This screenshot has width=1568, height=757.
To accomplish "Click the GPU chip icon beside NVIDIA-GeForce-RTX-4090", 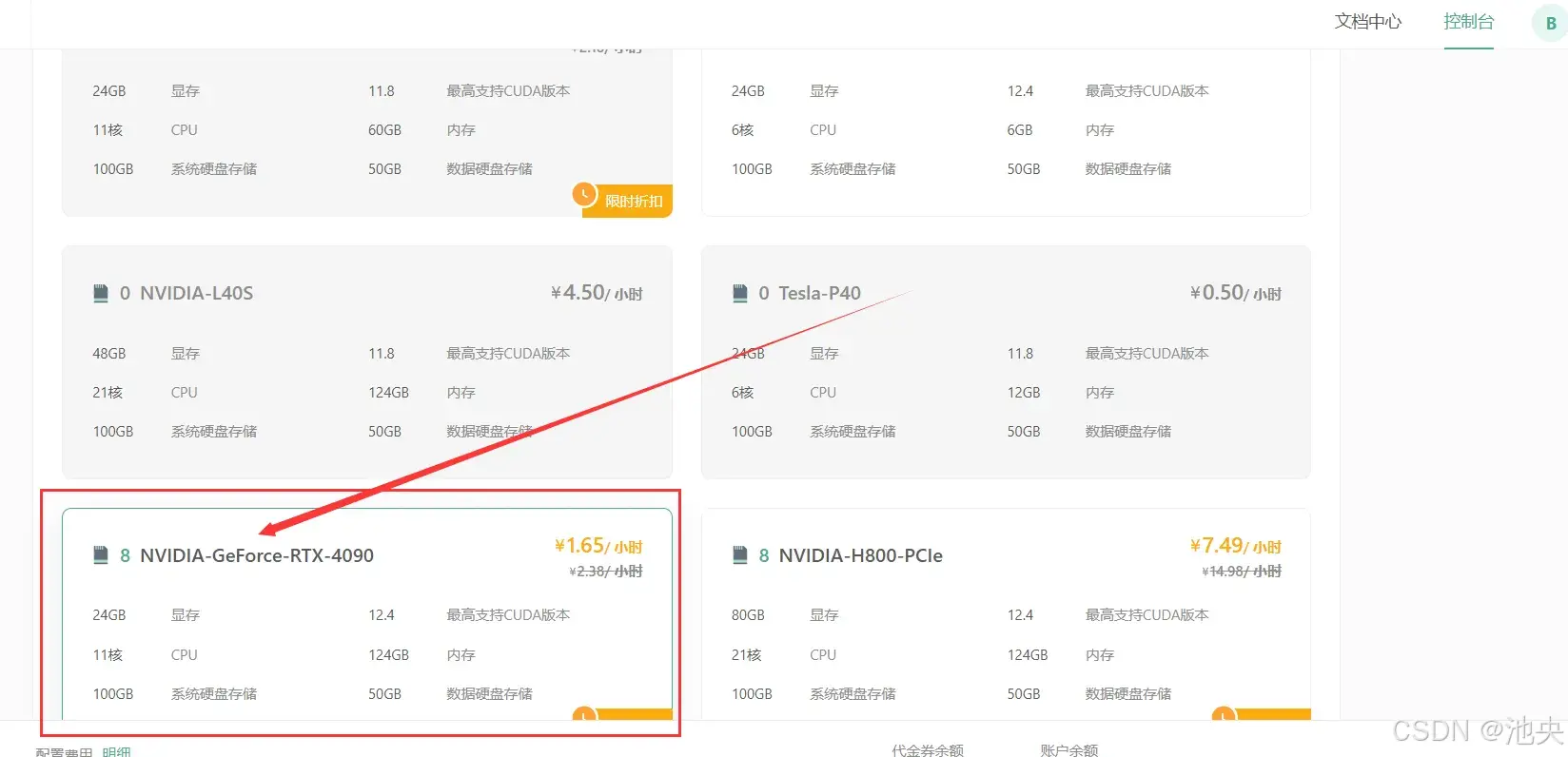I will pyautogui.click(x=101, y=555).
